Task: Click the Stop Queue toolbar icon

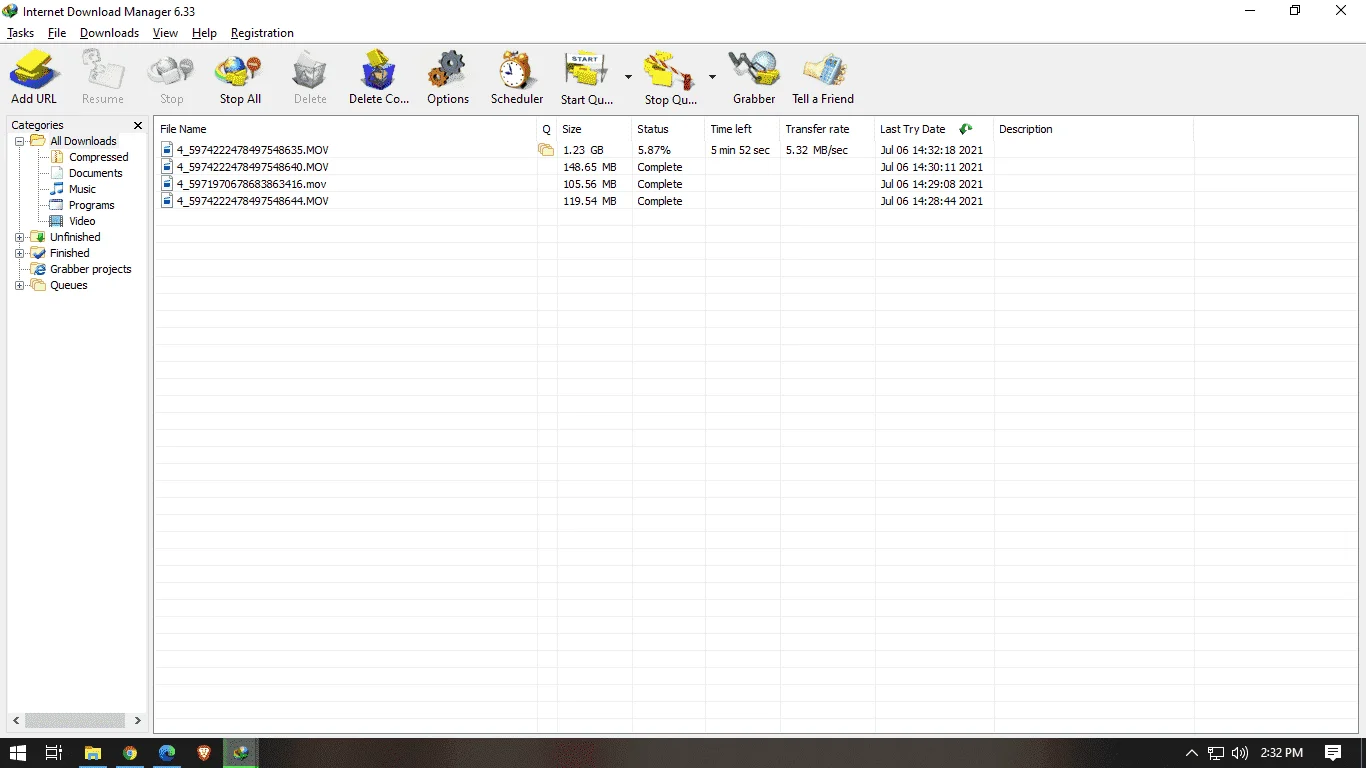Action: coord(670,70)
